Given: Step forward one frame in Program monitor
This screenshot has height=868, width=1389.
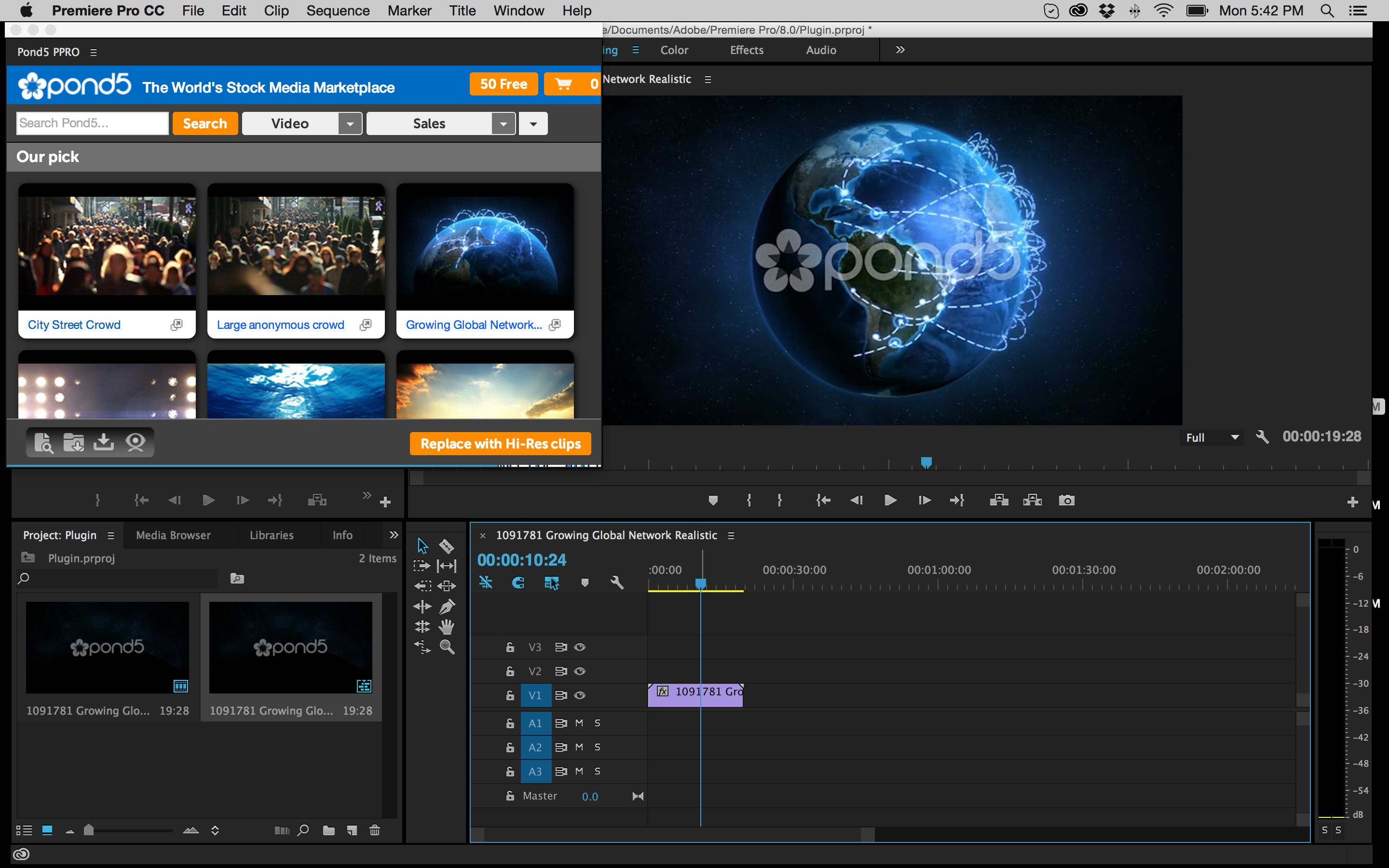Looking at the screenshot, I should tap(924, 500).
